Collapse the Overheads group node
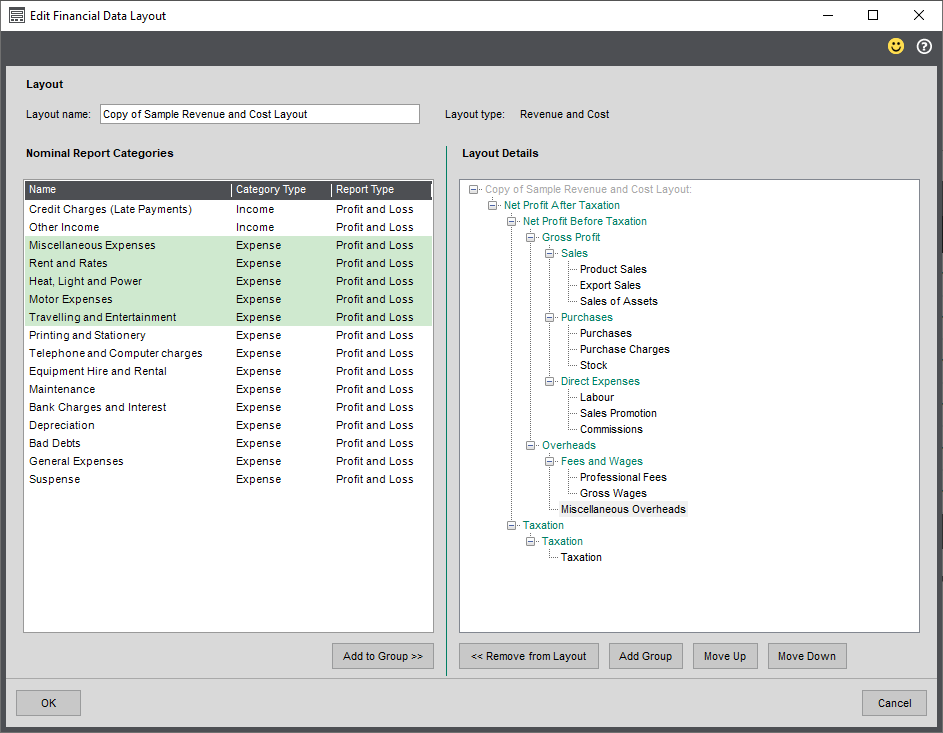The image size is (943, 733). [x=531, y=446]
